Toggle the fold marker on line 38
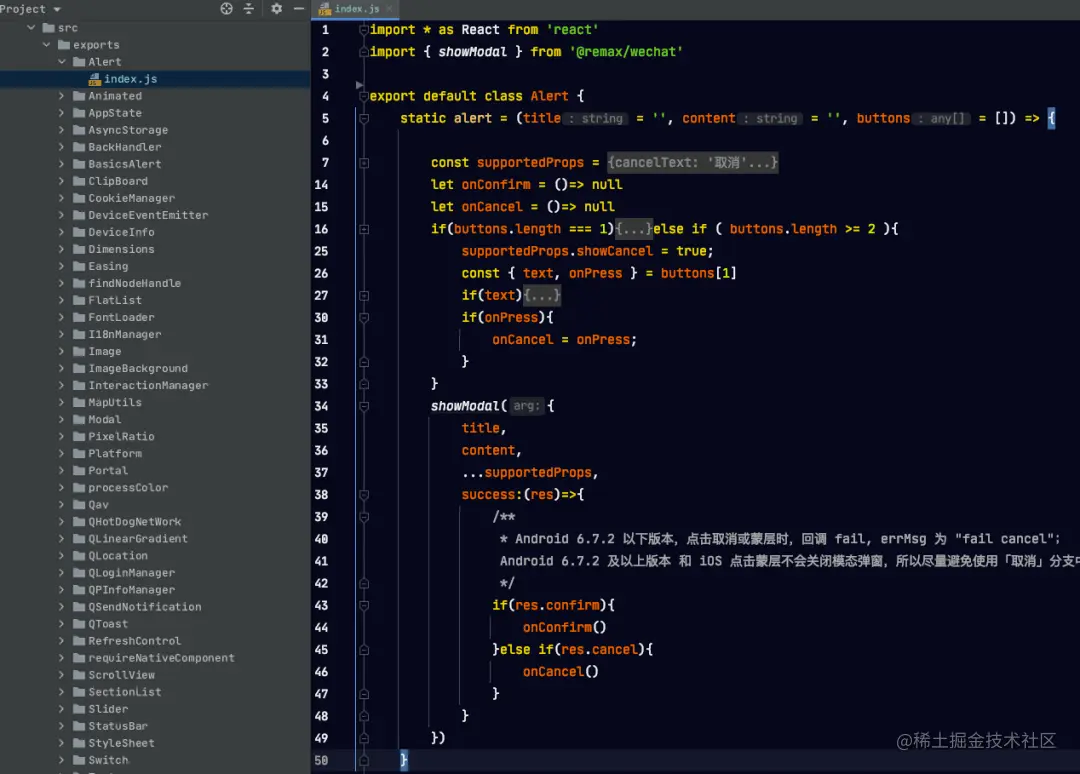 tap(364, 494)
